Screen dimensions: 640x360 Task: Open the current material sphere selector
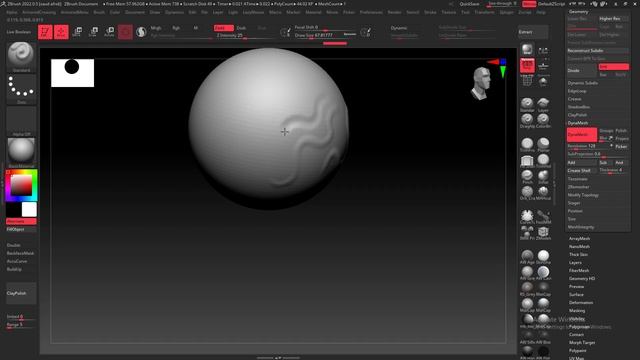coord(21,152)
